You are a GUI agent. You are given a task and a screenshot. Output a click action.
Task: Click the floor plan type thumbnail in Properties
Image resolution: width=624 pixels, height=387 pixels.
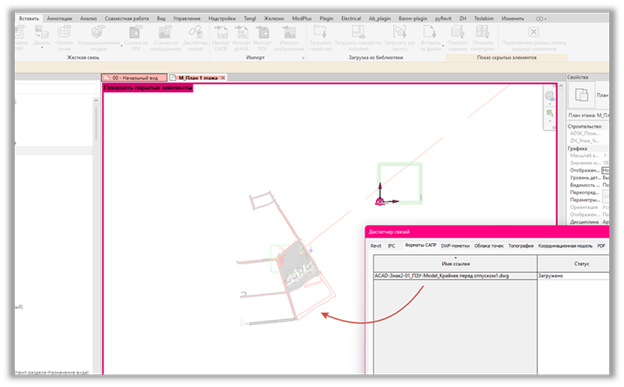click(x=581, y=95)
